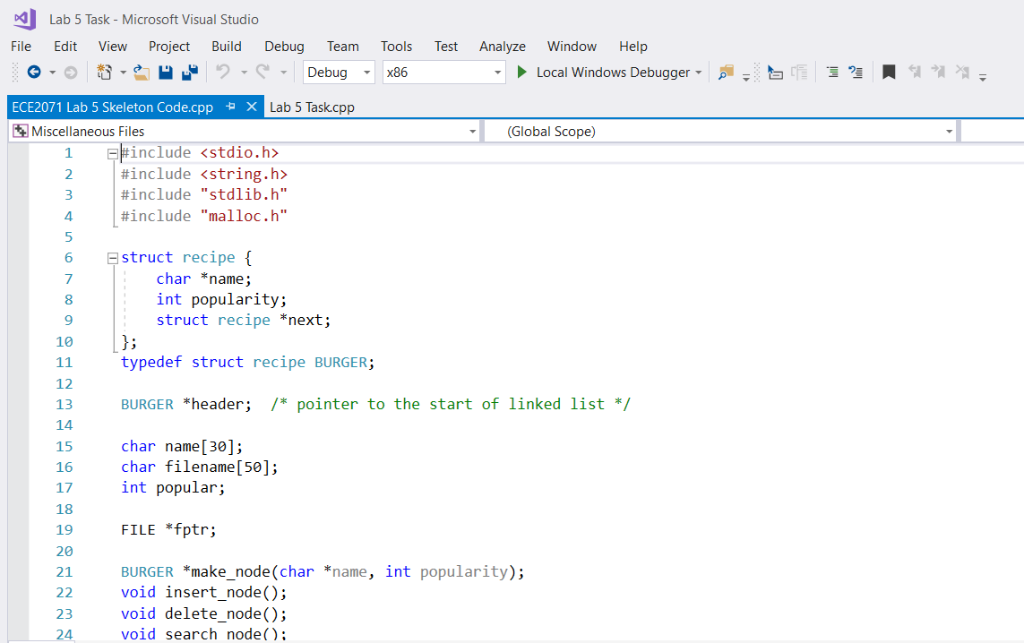Click the Navigate Forward arrow icon

pos(71,72)
